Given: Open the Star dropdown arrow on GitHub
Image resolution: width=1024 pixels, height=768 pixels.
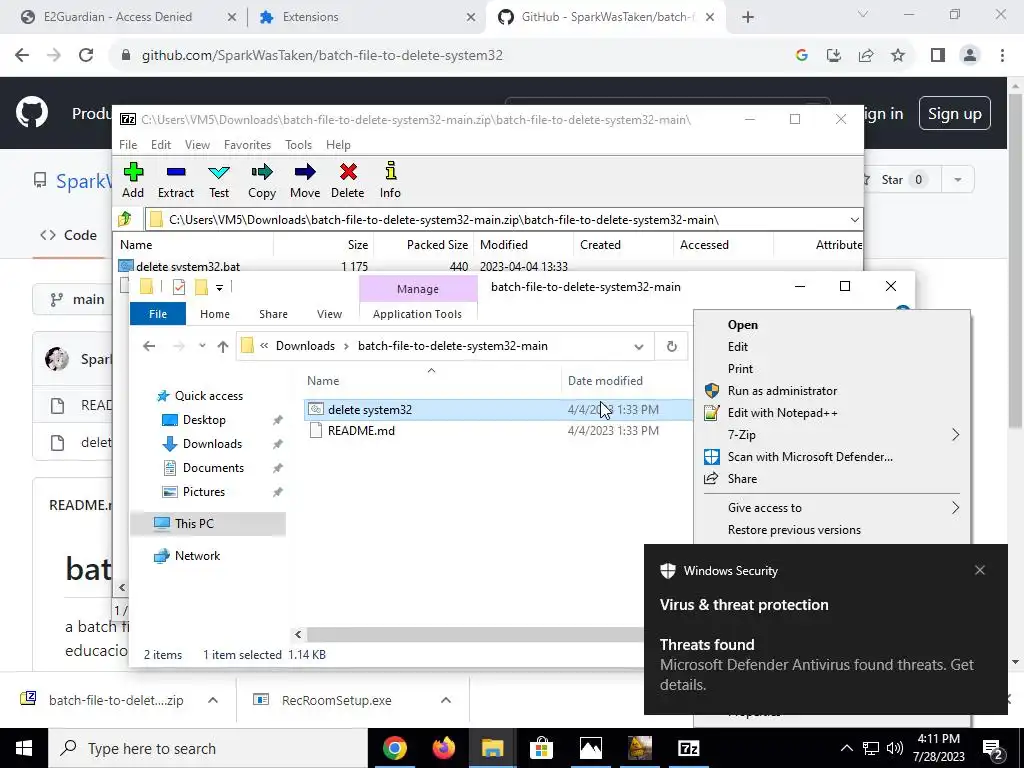Looking at the screenshot, I should point(957,180).
